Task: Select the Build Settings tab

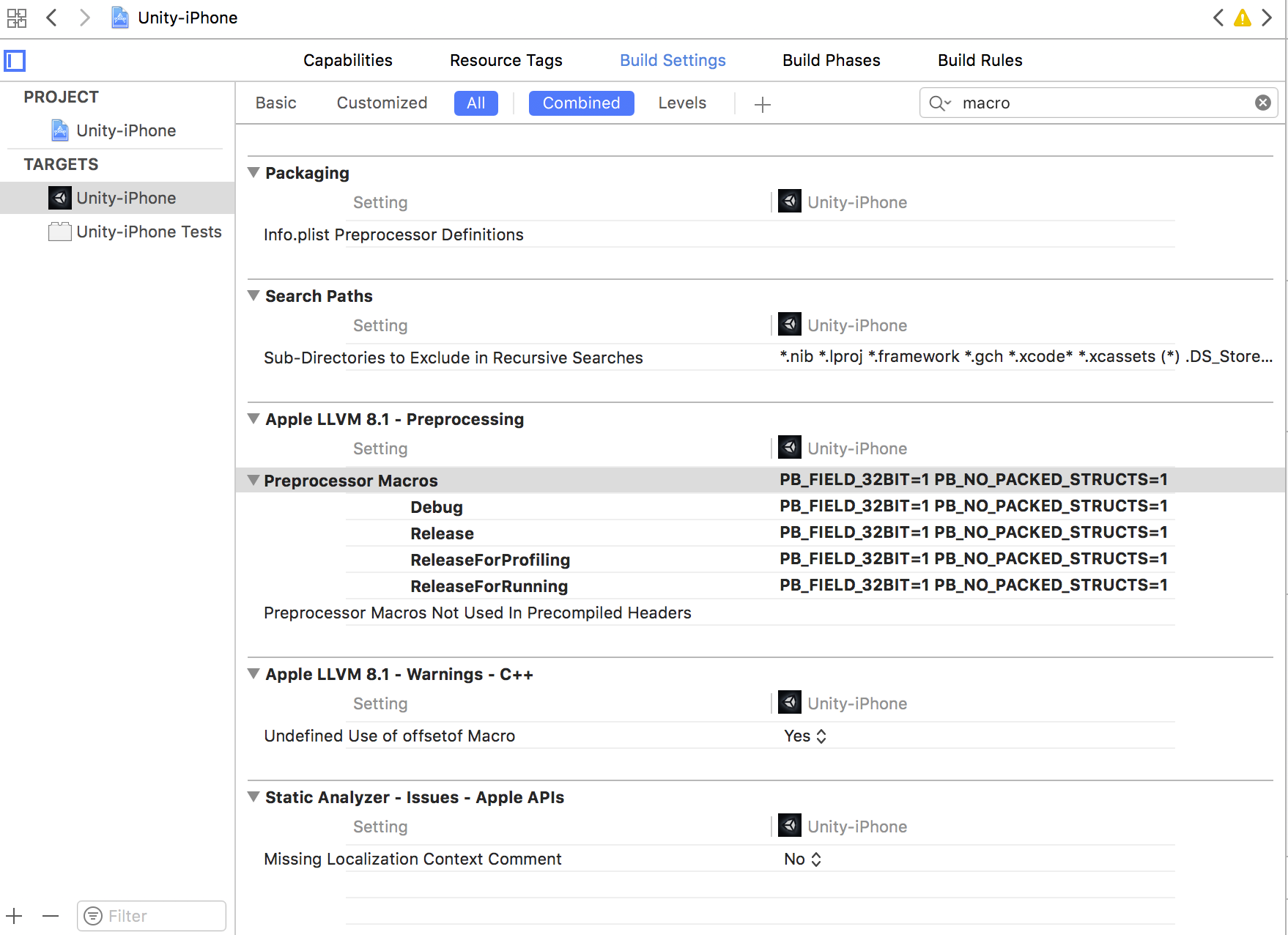Action: pyautogui.click(x=673, y=60)
